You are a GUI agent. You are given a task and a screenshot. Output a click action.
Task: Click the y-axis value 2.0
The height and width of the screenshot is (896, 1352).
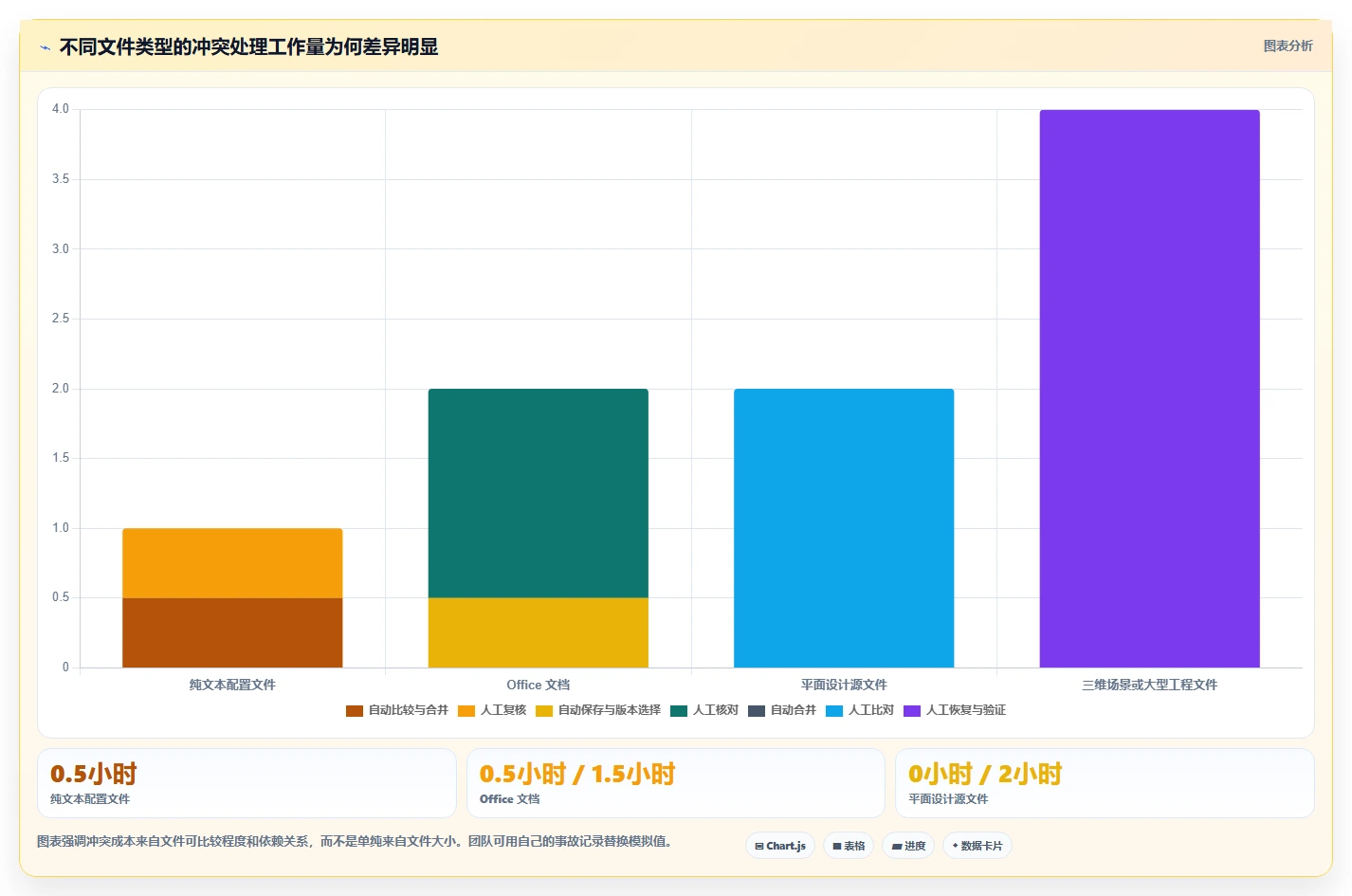61,389
